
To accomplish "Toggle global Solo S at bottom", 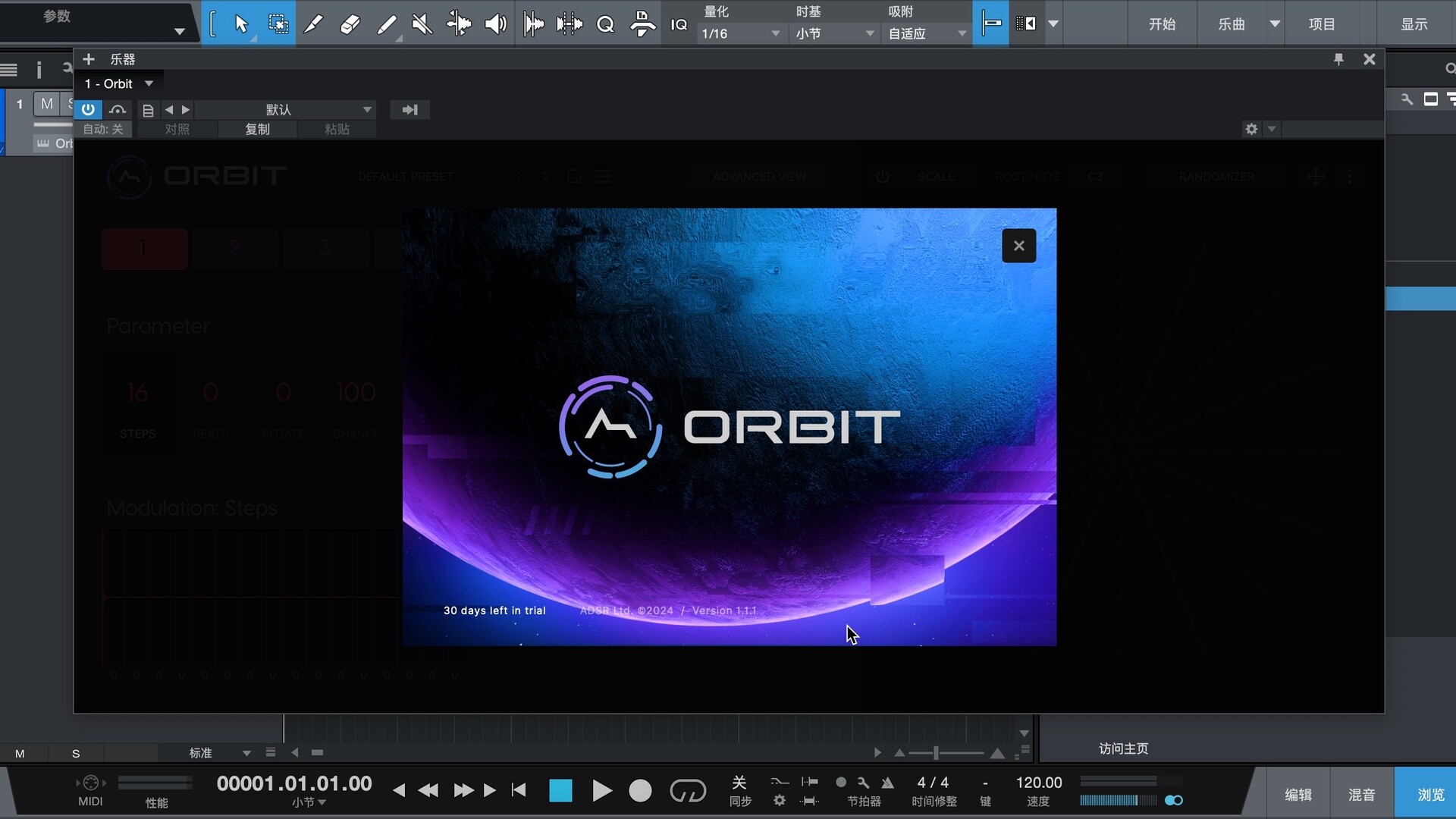I will [x=76, y=753].
